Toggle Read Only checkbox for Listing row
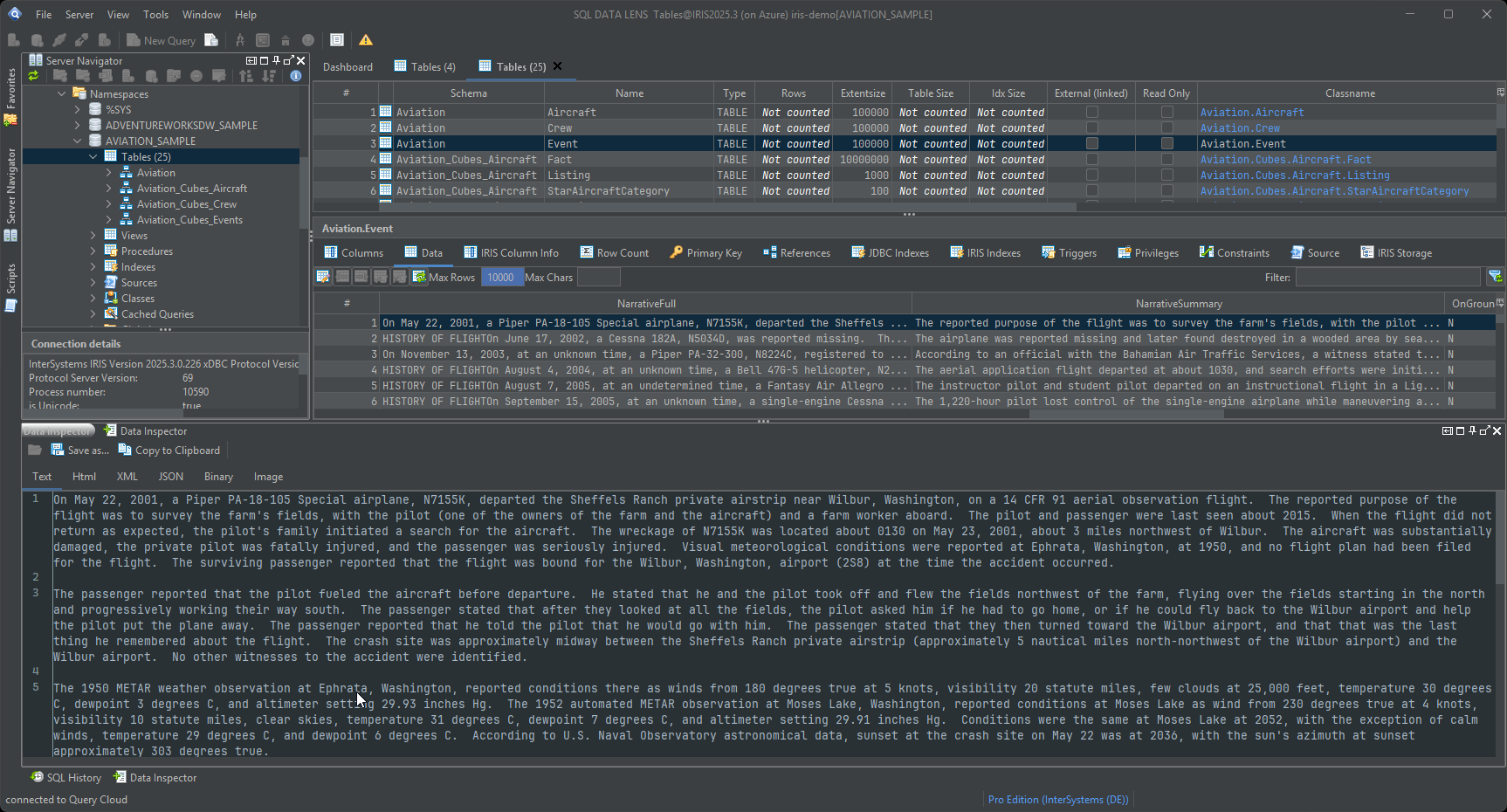 (1166, 175)
